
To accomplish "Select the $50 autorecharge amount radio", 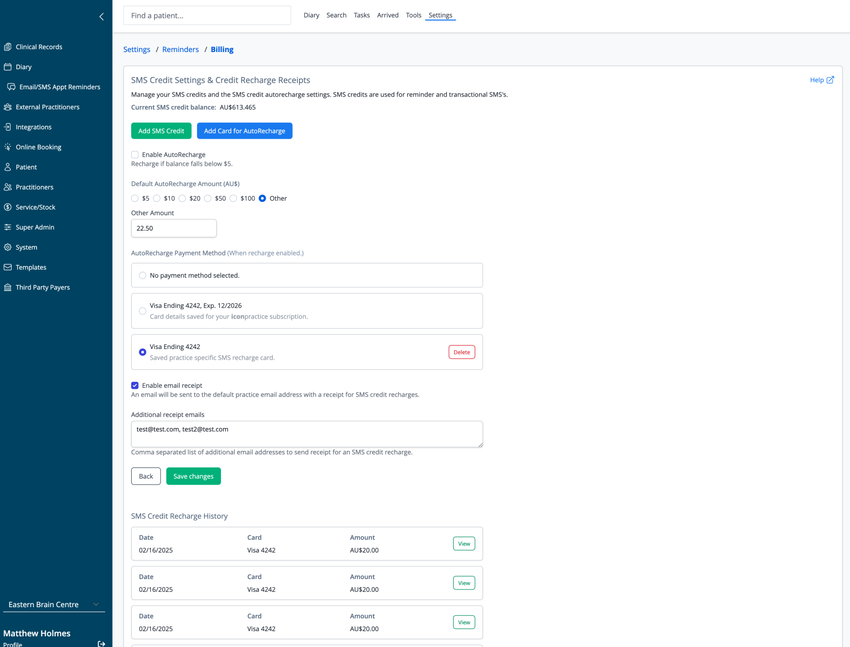I will pos(208,198).
